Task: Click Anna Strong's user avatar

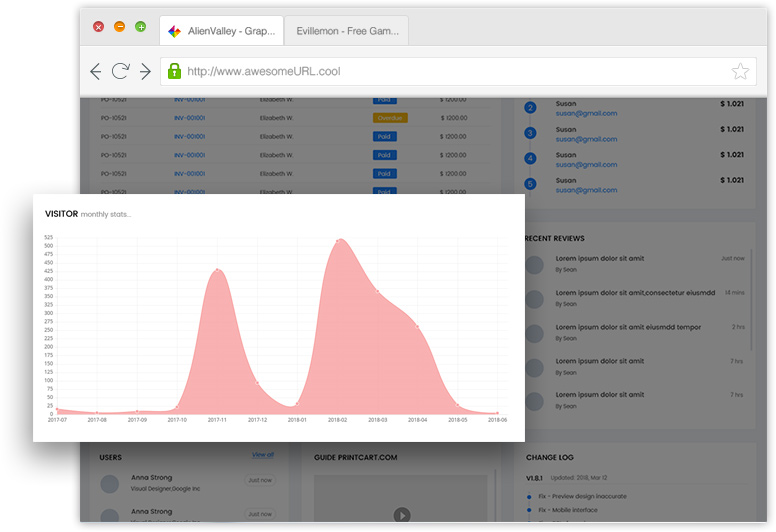Action: click(x=110, y=484)
